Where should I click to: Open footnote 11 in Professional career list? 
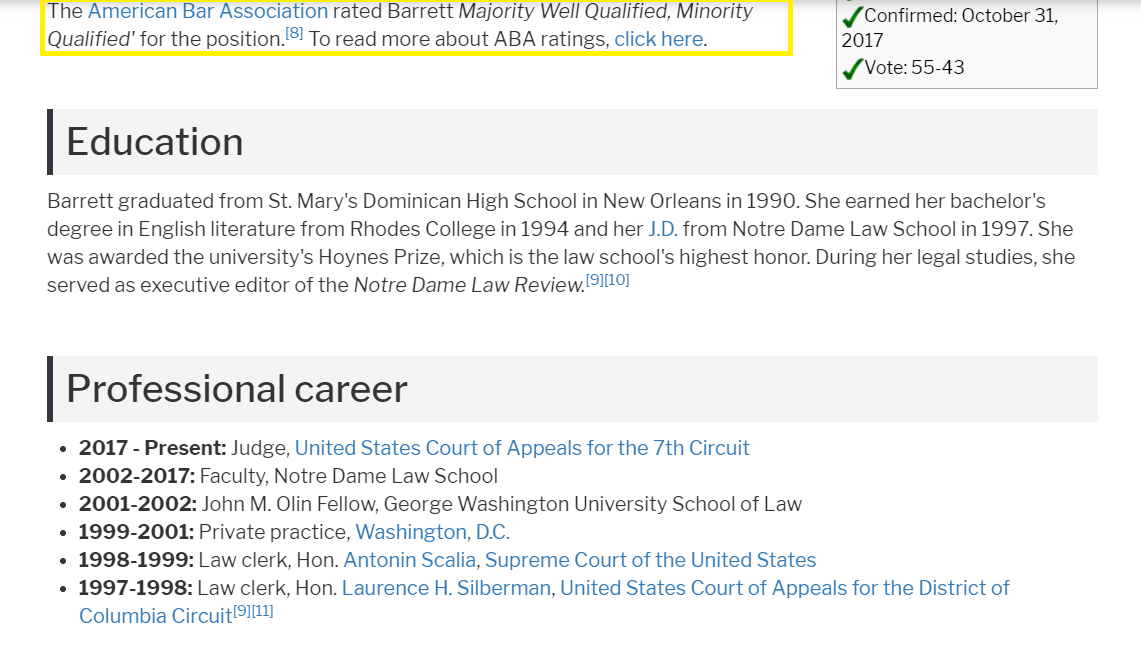[263, 611]
